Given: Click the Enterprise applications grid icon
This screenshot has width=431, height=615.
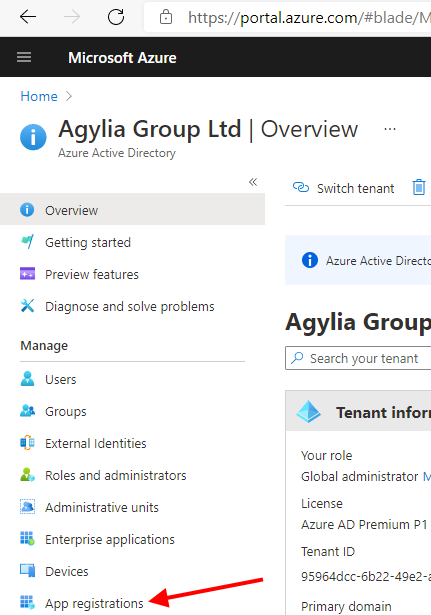Looking at the screenshot, I should pos(27,539).
